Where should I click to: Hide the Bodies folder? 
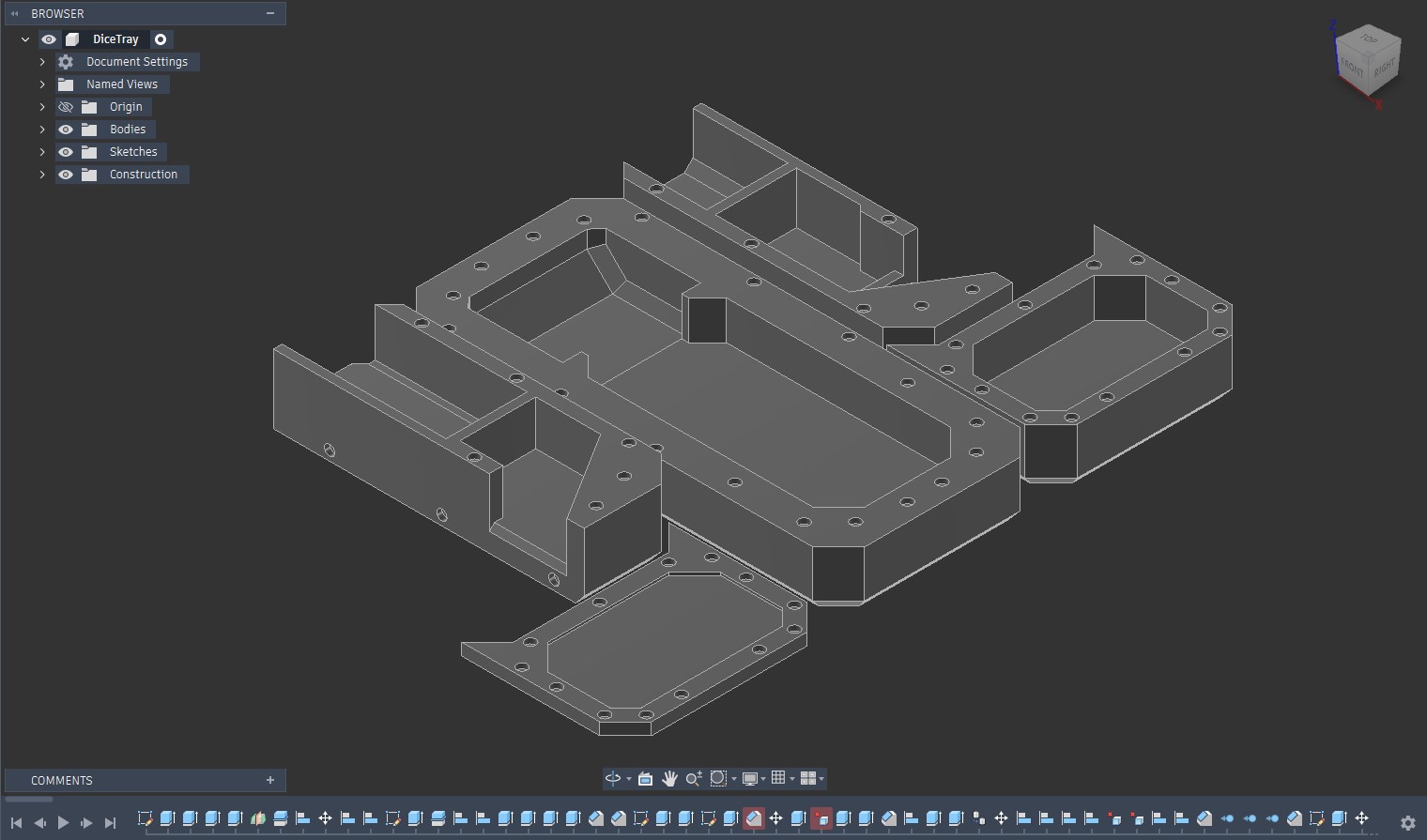[66, 130]
